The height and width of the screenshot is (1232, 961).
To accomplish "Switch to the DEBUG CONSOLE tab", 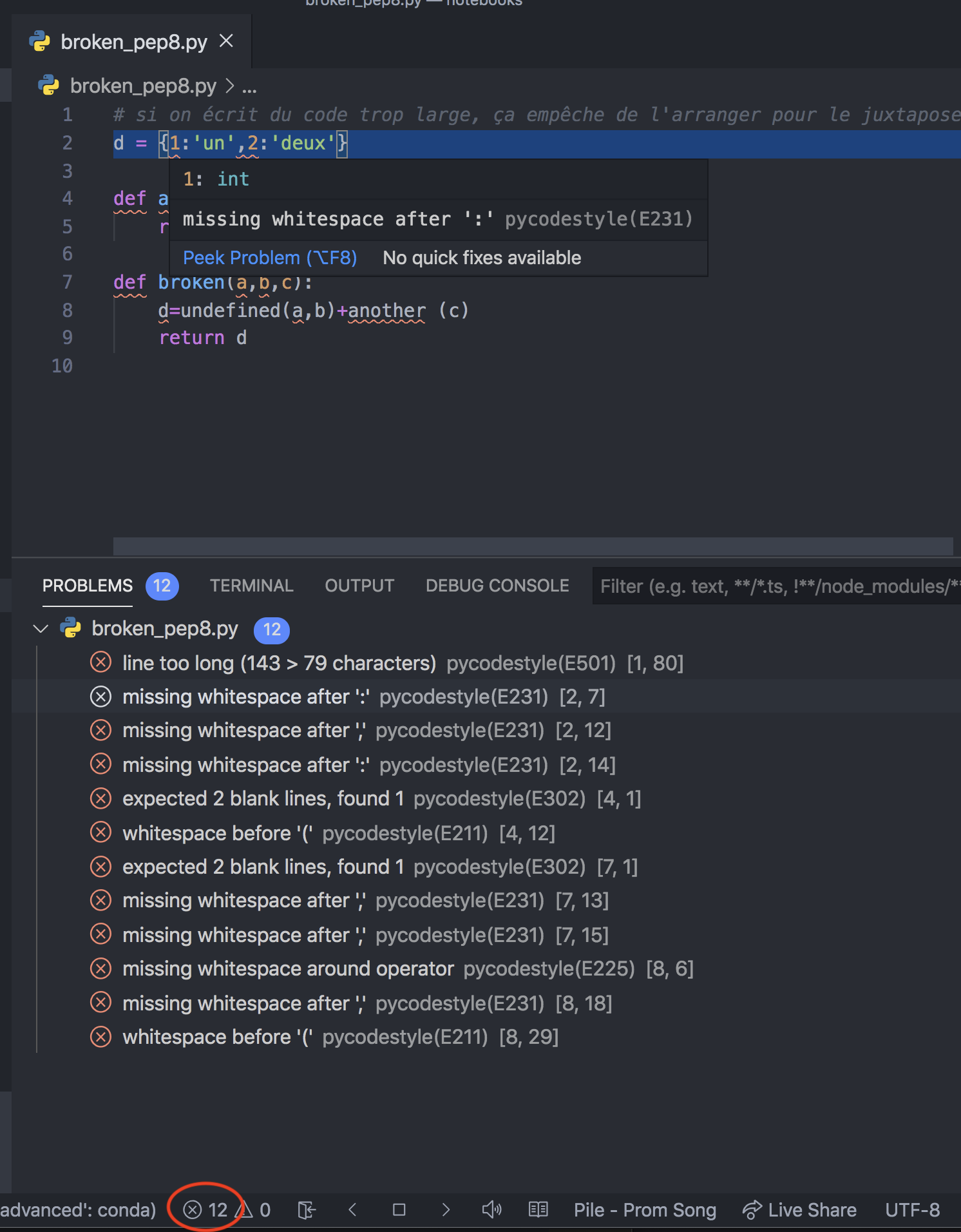I will click(x=497, y=586).
